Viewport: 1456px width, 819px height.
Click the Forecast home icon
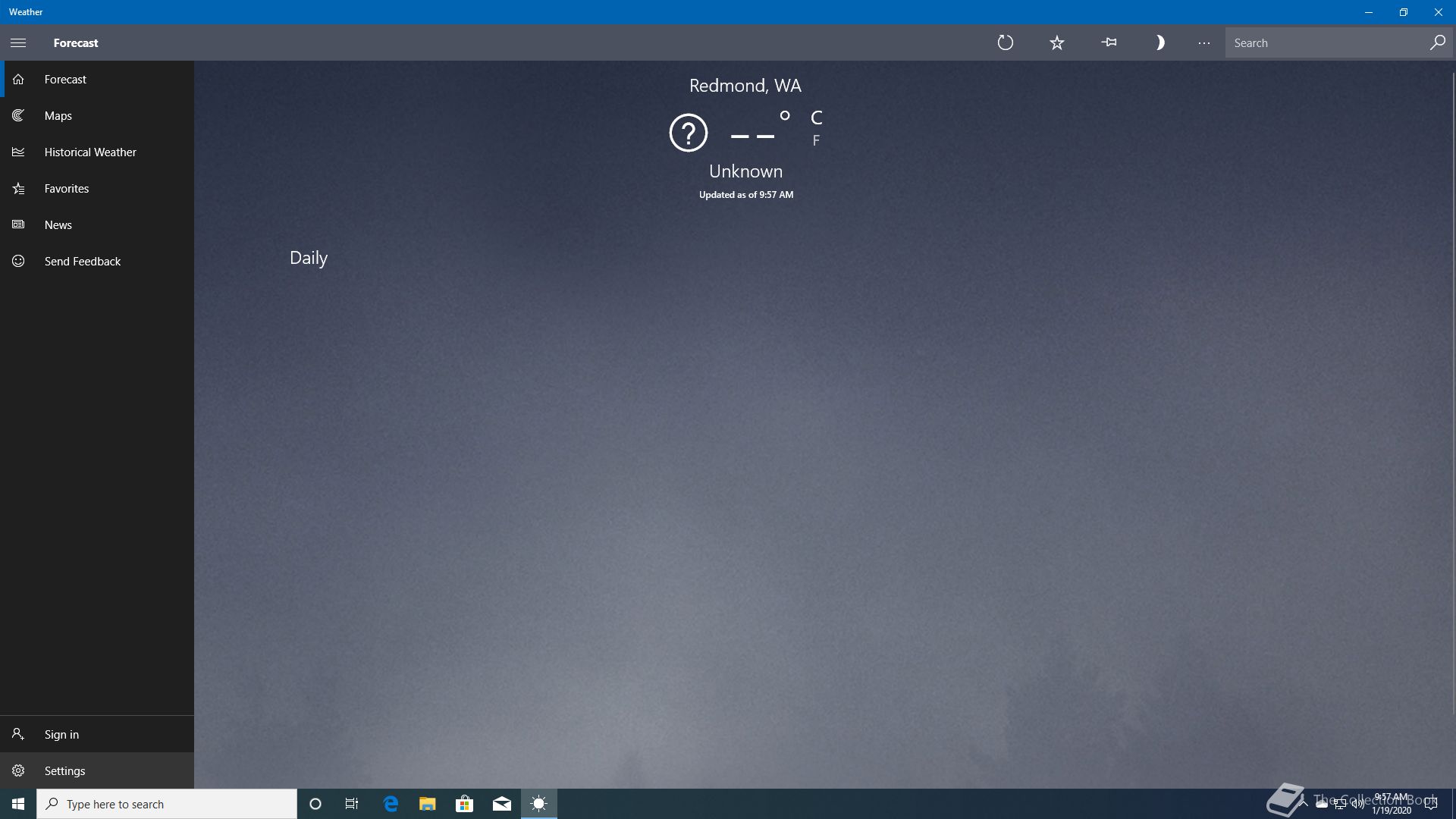[18, 79]
